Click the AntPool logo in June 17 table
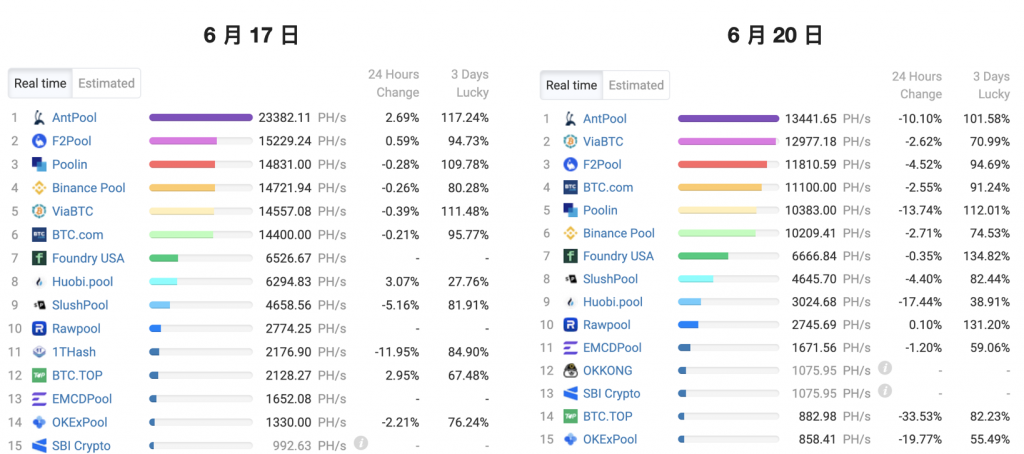The image size is (1024, 454). point(40,117)
